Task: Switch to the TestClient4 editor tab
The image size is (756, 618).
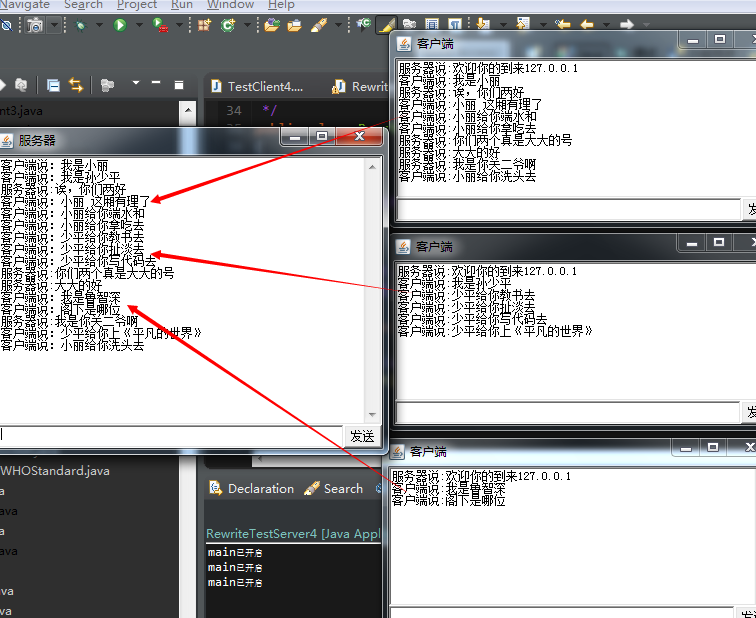Action: [x=262, y=87]
